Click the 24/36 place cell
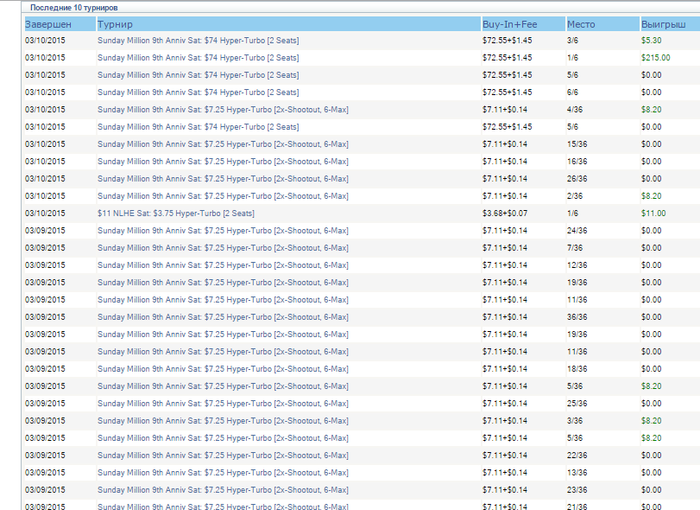The image size is (700, 510). pos(577,230)
